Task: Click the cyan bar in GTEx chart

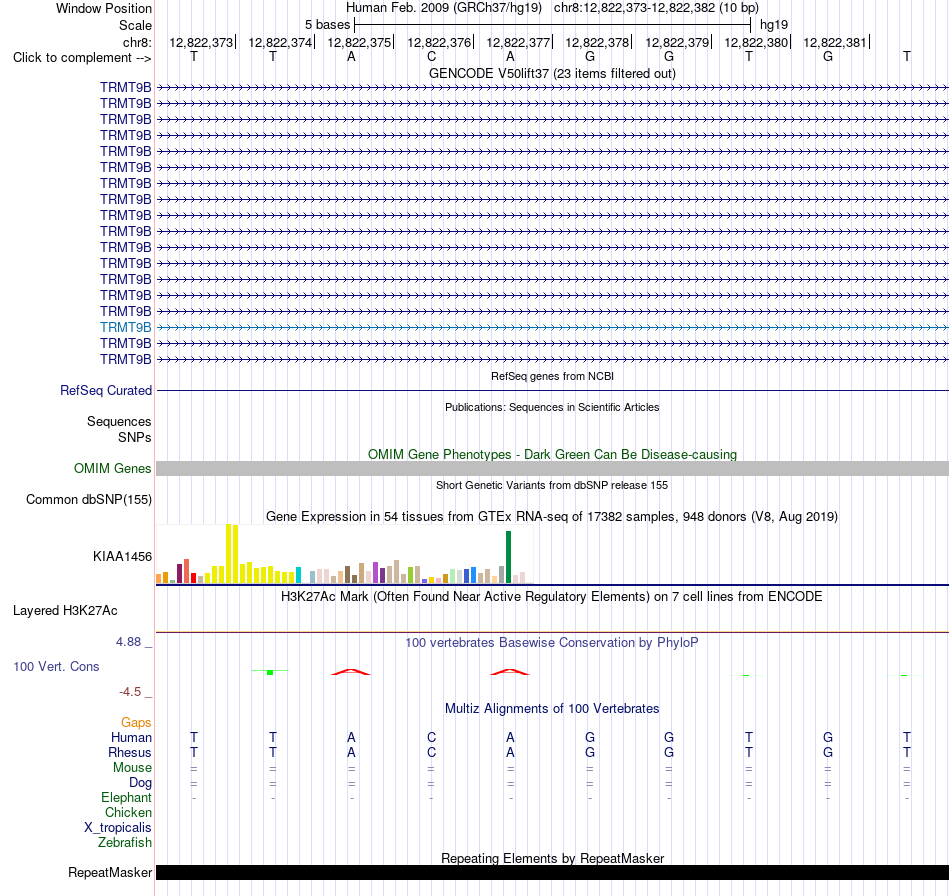Action: tap(298, 575)
